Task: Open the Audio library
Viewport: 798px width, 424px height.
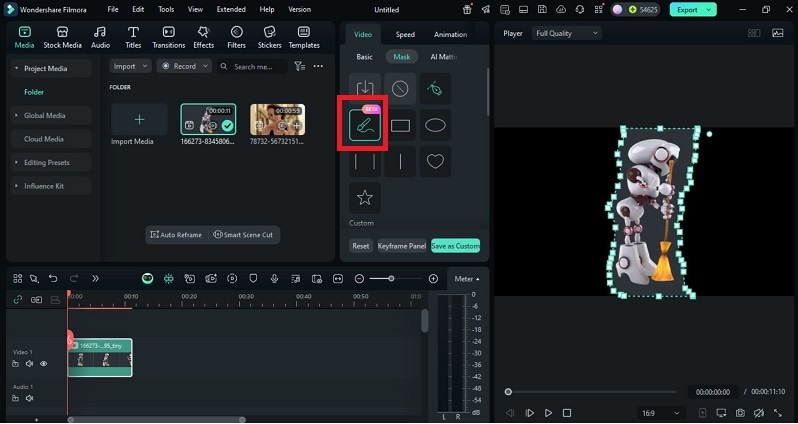Action: (100, 38)
